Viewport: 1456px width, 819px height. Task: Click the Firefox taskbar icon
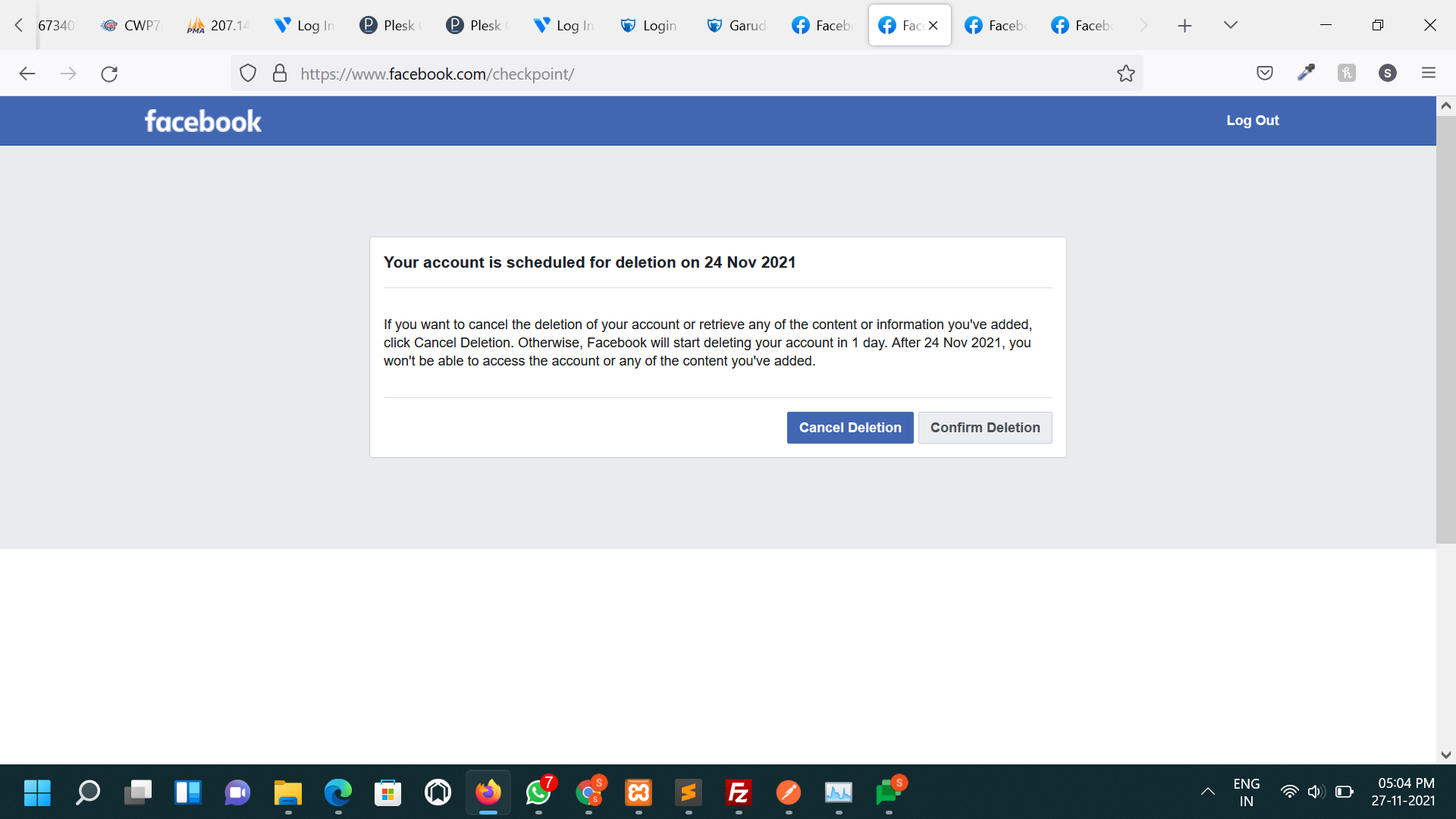click(488, 793)
